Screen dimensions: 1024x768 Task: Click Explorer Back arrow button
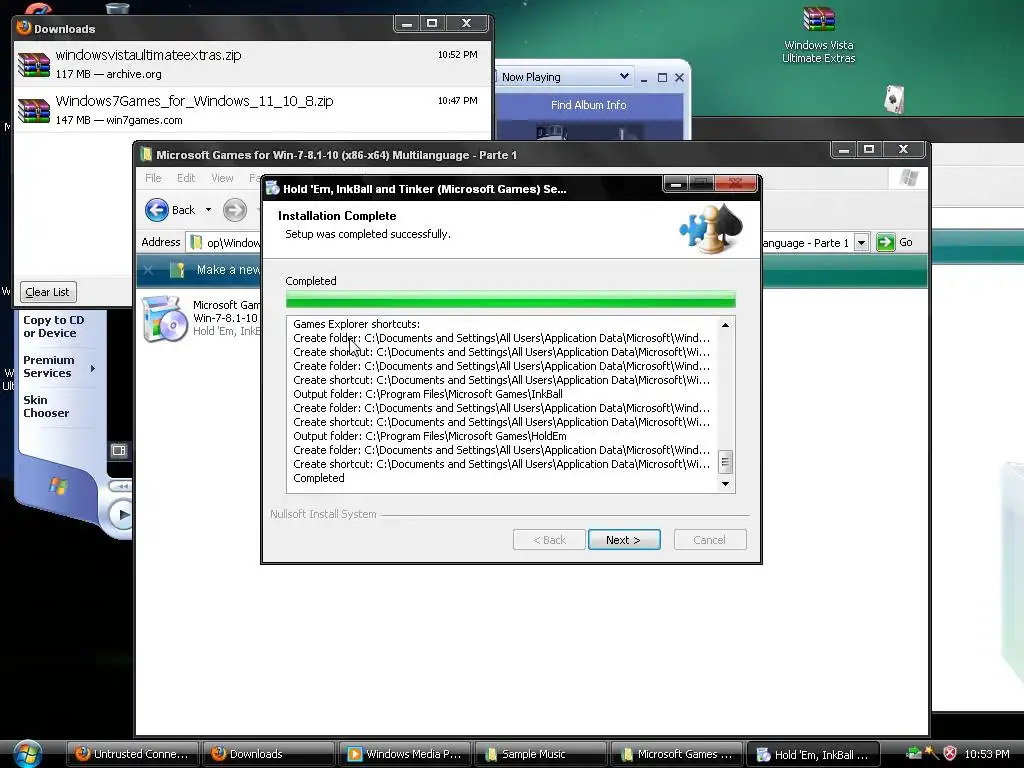coord(157,210)
